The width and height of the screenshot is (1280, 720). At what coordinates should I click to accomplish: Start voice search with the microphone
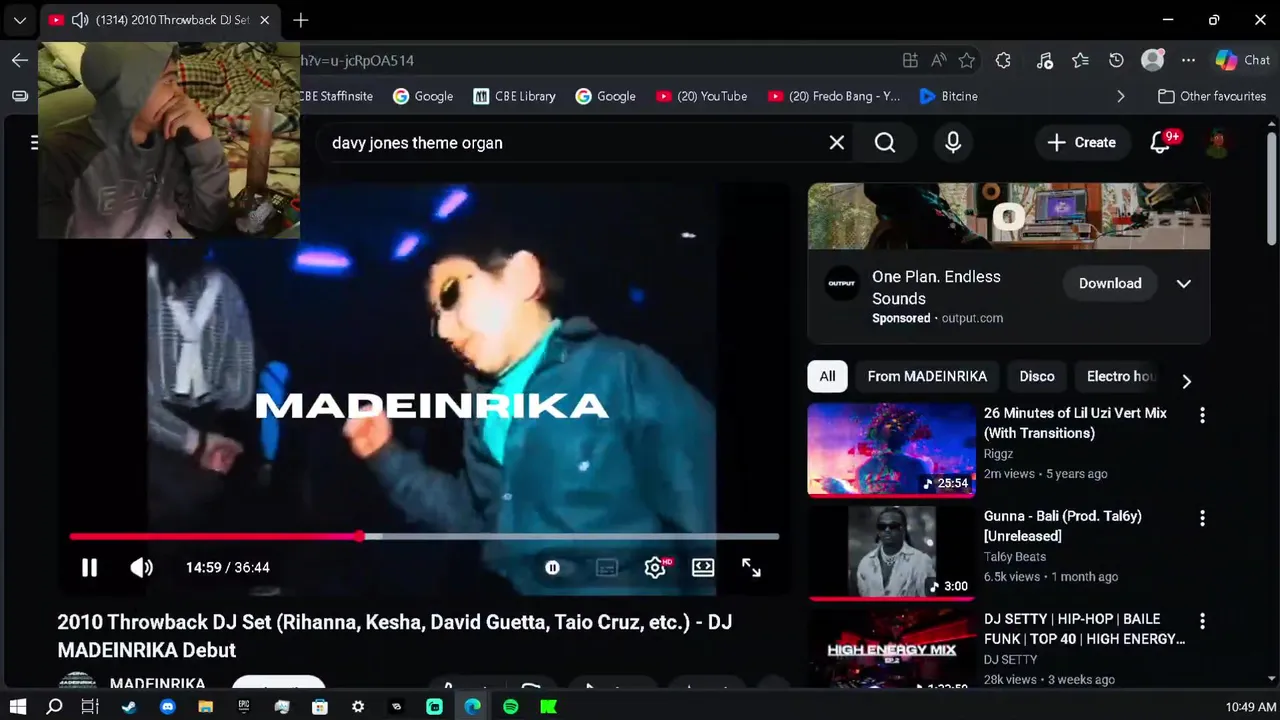click(953, 143)
